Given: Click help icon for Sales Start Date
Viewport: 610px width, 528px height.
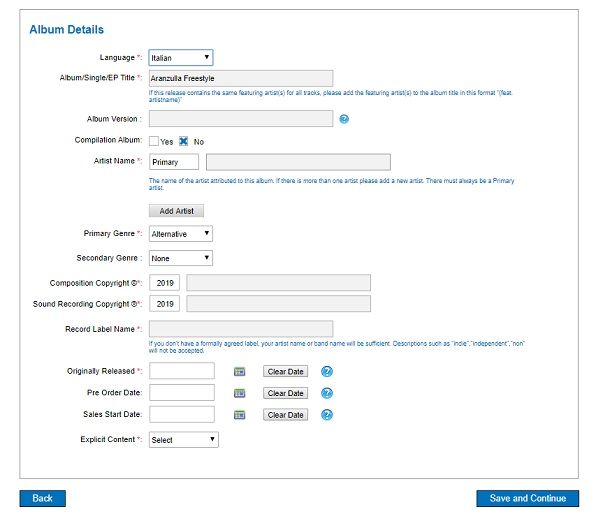Looking at the screenshot, I should tap(327, 415).
